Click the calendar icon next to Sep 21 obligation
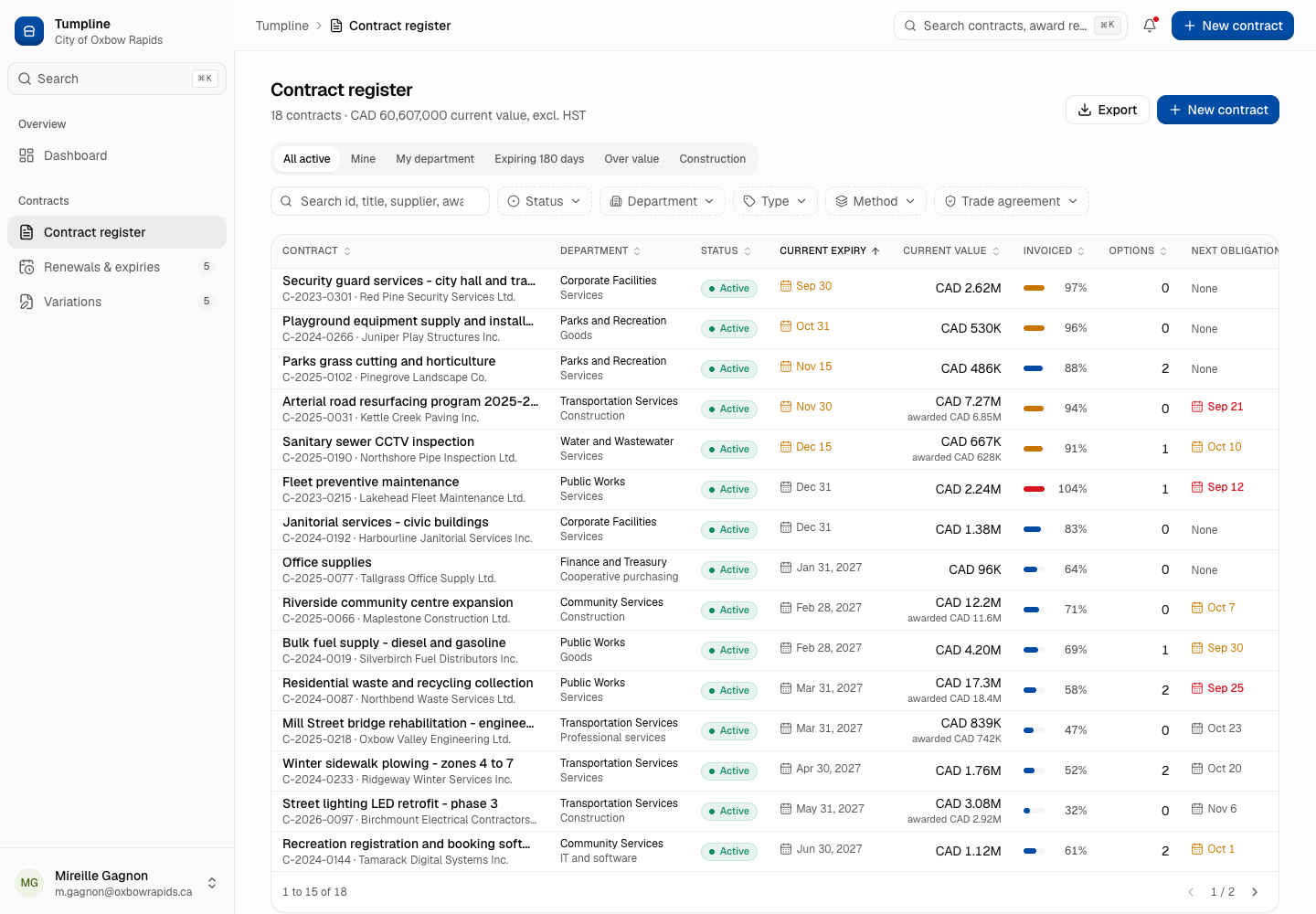The image size is (1316, 914). click(x=1197, y=407)
